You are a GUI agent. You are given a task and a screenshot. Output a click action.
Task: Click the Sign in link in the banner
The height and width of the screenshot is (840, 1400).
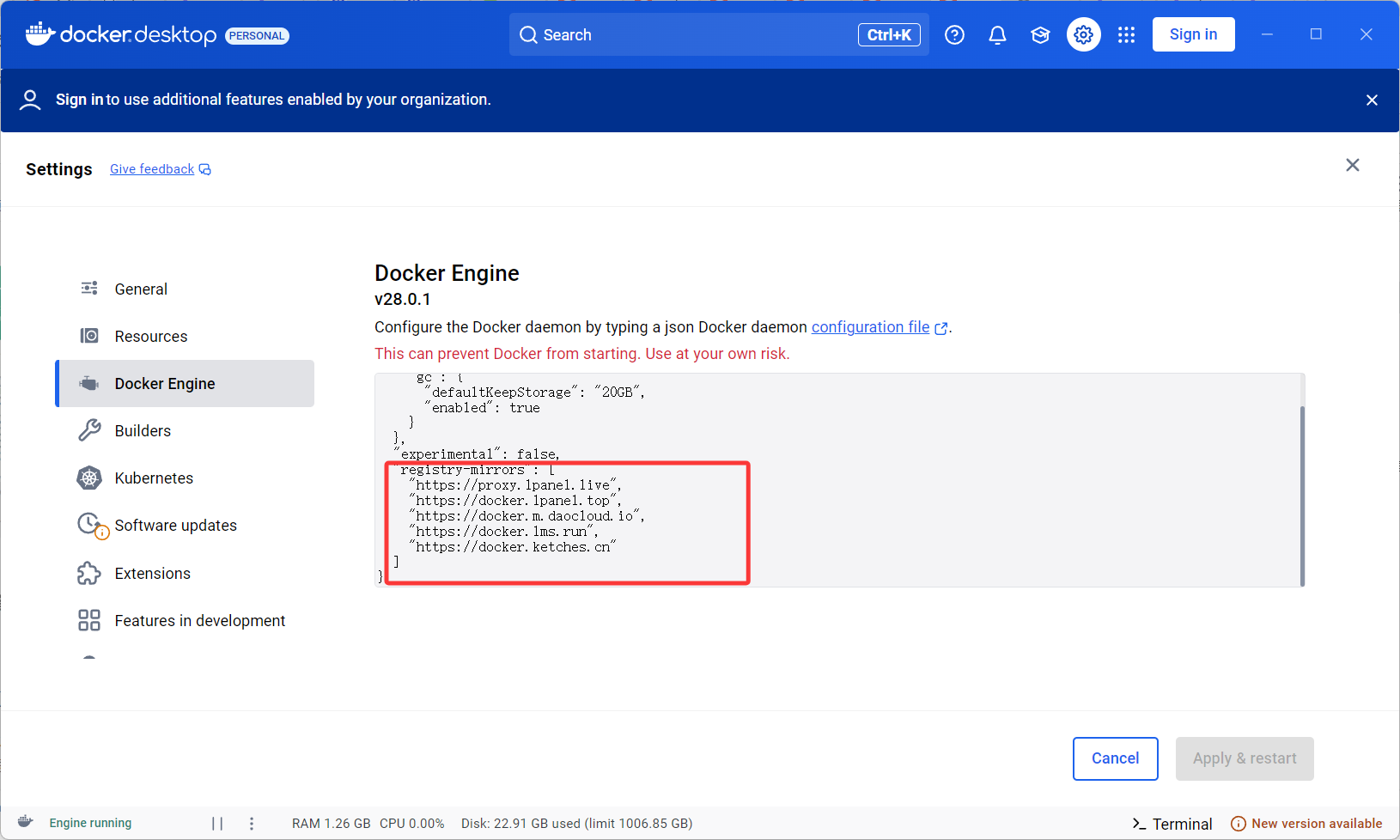tap(79, 100)
